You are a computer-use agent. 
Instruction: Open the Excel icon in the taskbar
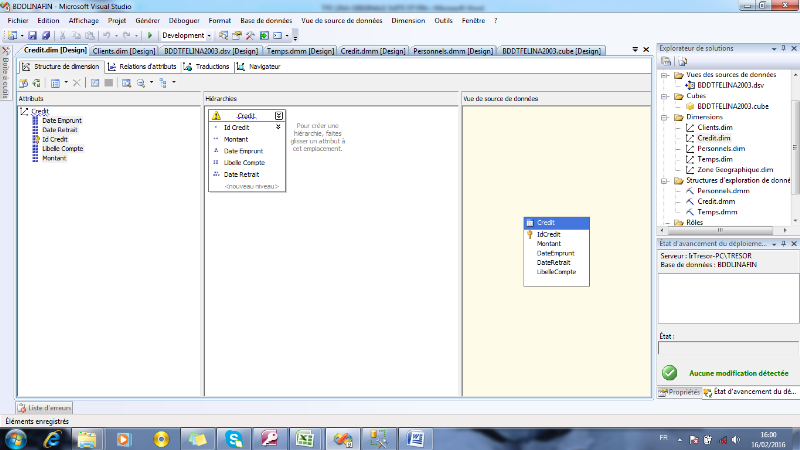[306, 438]
